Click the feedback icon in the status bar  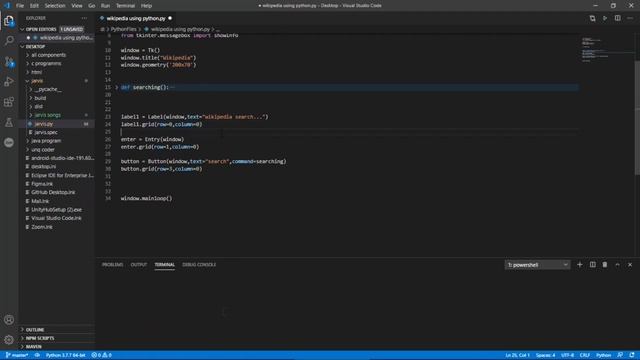click(x=620, y=355)
